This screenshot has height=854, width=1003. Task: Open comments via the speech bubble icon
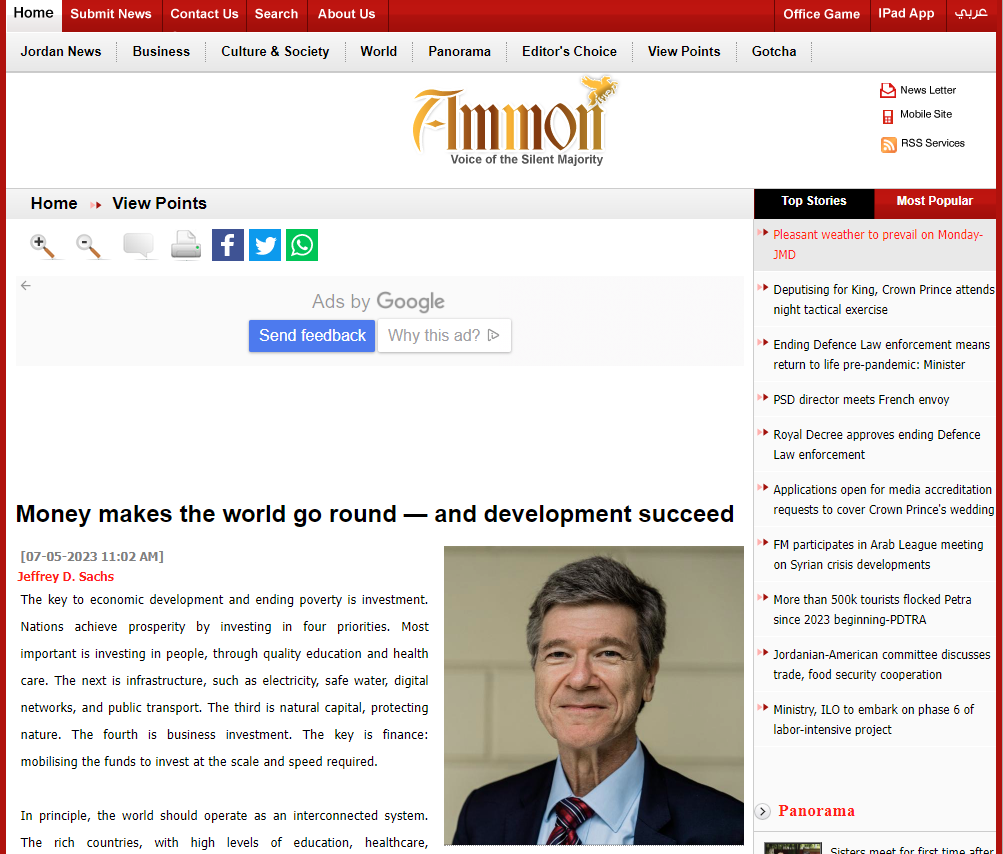point(138,246)
